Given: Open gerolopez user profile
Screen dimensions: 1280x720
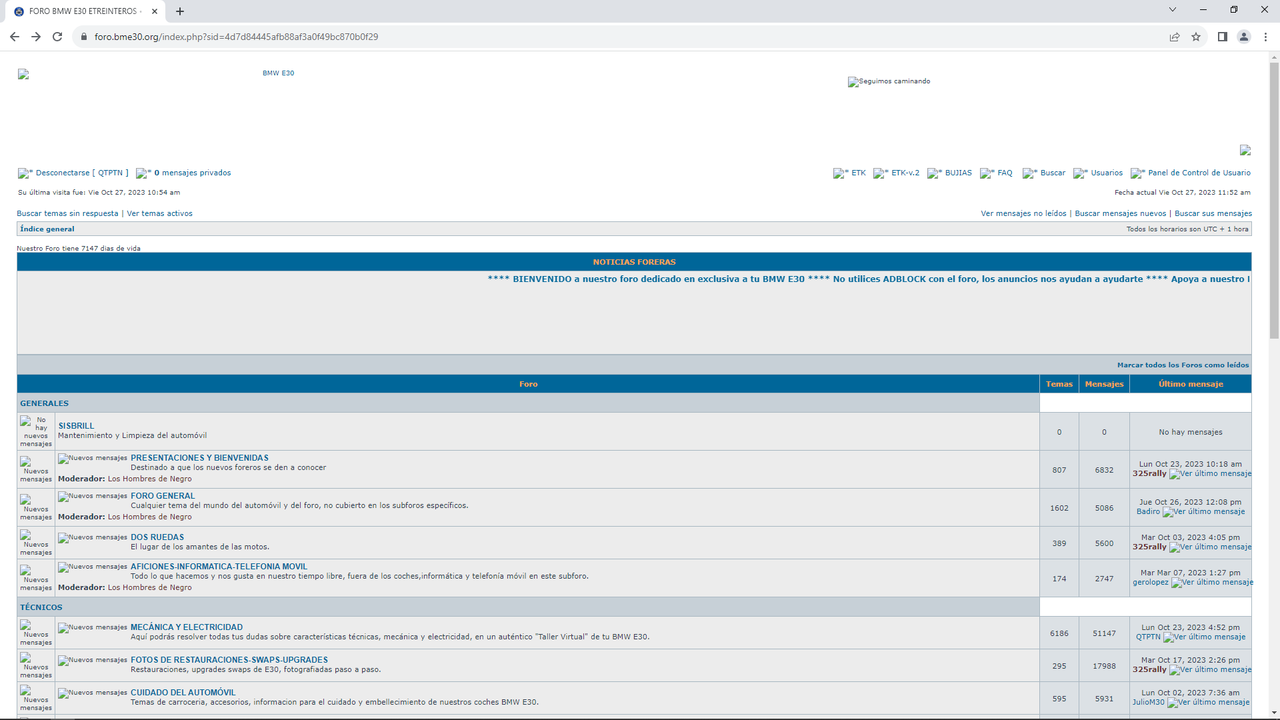Looking at the screenshot, I should click(1150, 582).
